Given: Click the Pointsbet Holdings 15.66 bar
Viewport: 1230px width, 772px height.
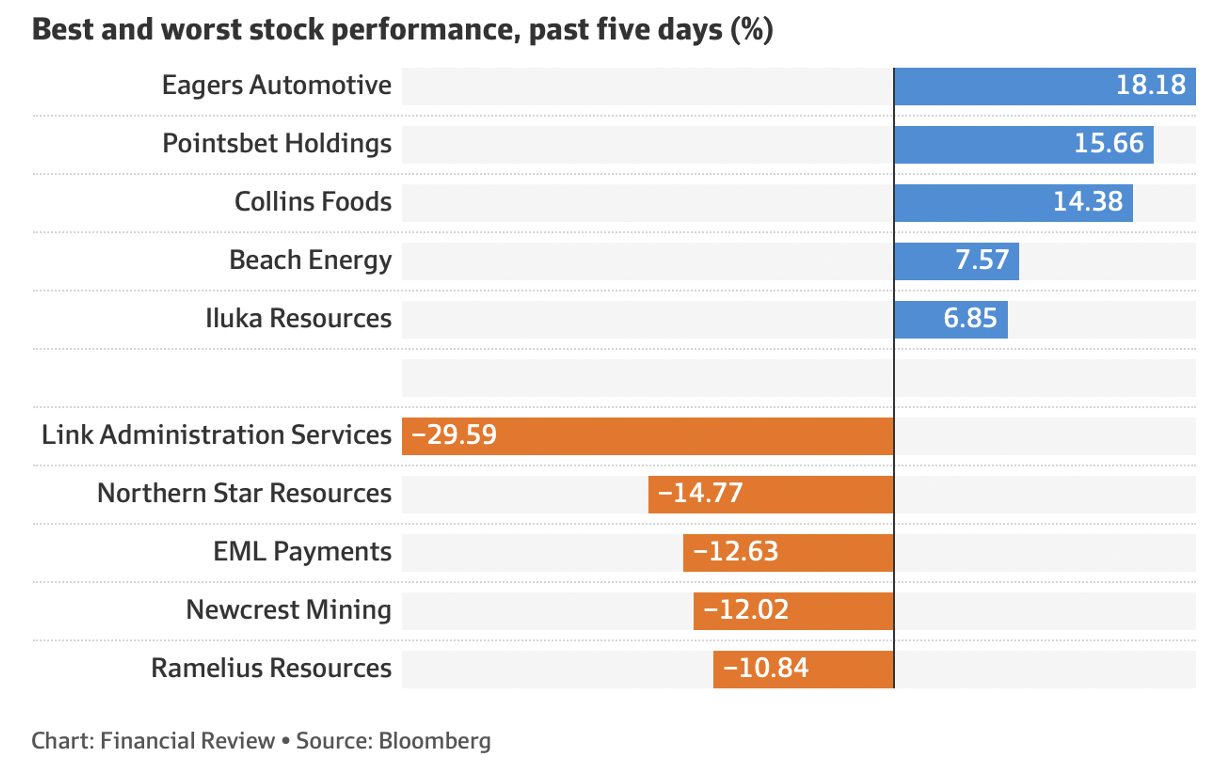Looking at the screenshot, I should (1023, 144).
